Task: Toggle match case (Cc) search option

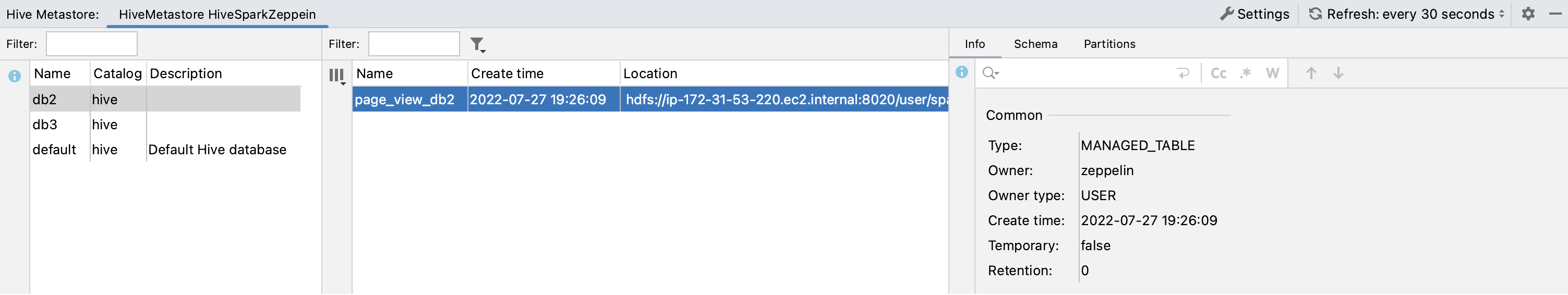Action: (1218, 73)
